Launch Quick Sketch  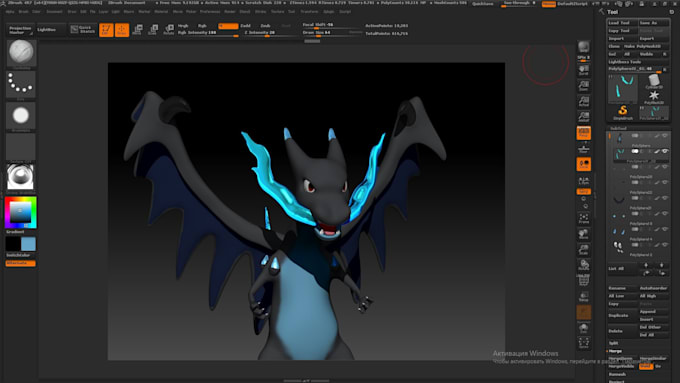pos(82,29)
